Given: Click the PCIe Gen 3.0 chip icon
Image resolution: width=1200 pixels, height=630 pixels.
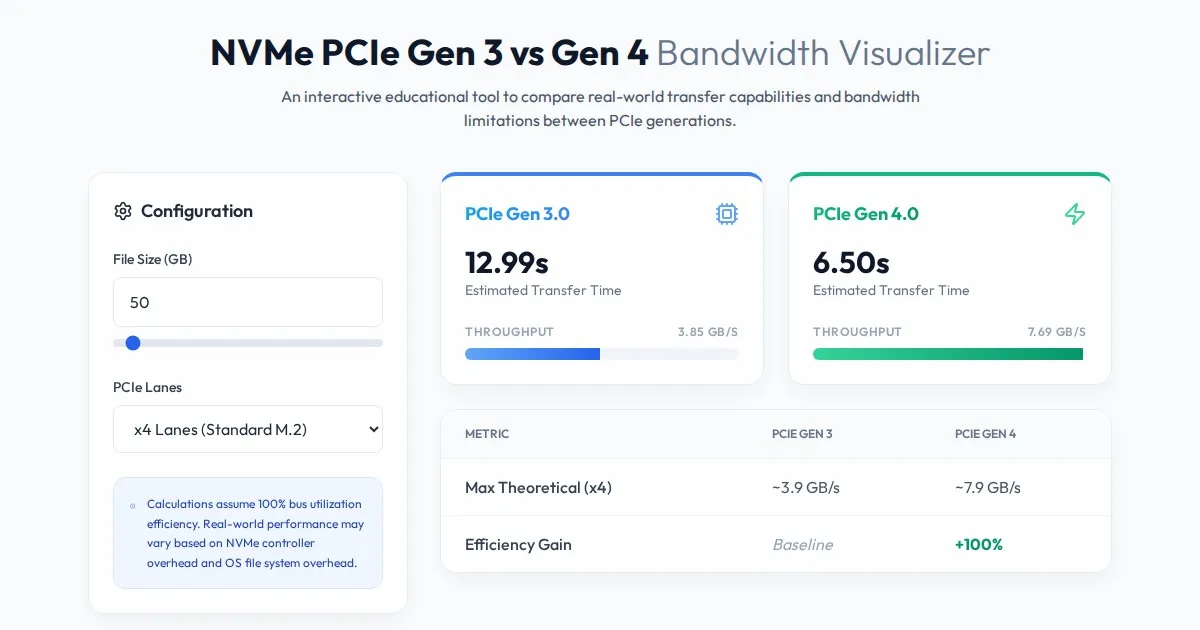Looking at the screenshot, I should point(727,214).
